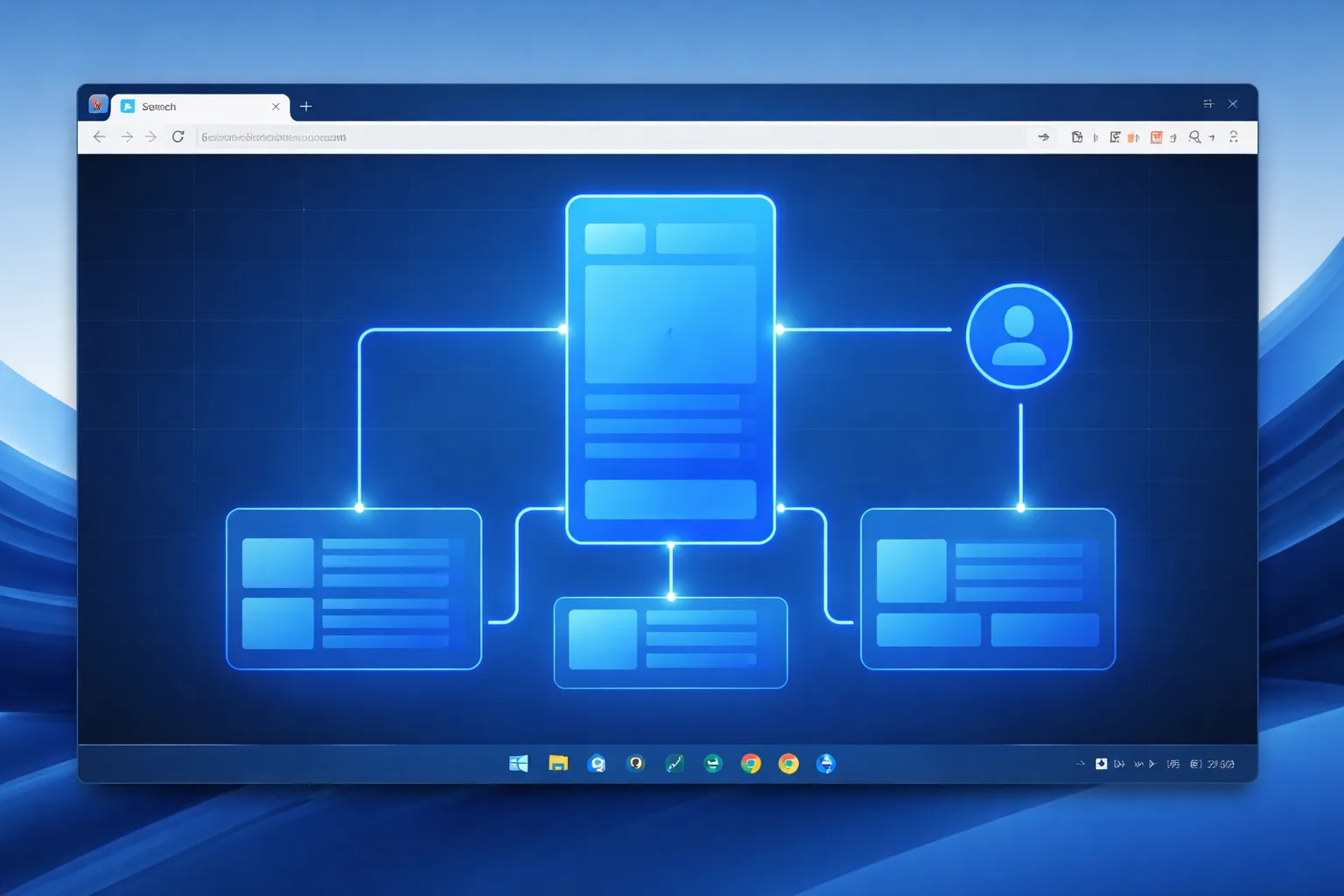The width and height of the screenshot is (1344, 896).
Task: Click the browser logo left of the Semoch tab
Action: coord(97,105)
